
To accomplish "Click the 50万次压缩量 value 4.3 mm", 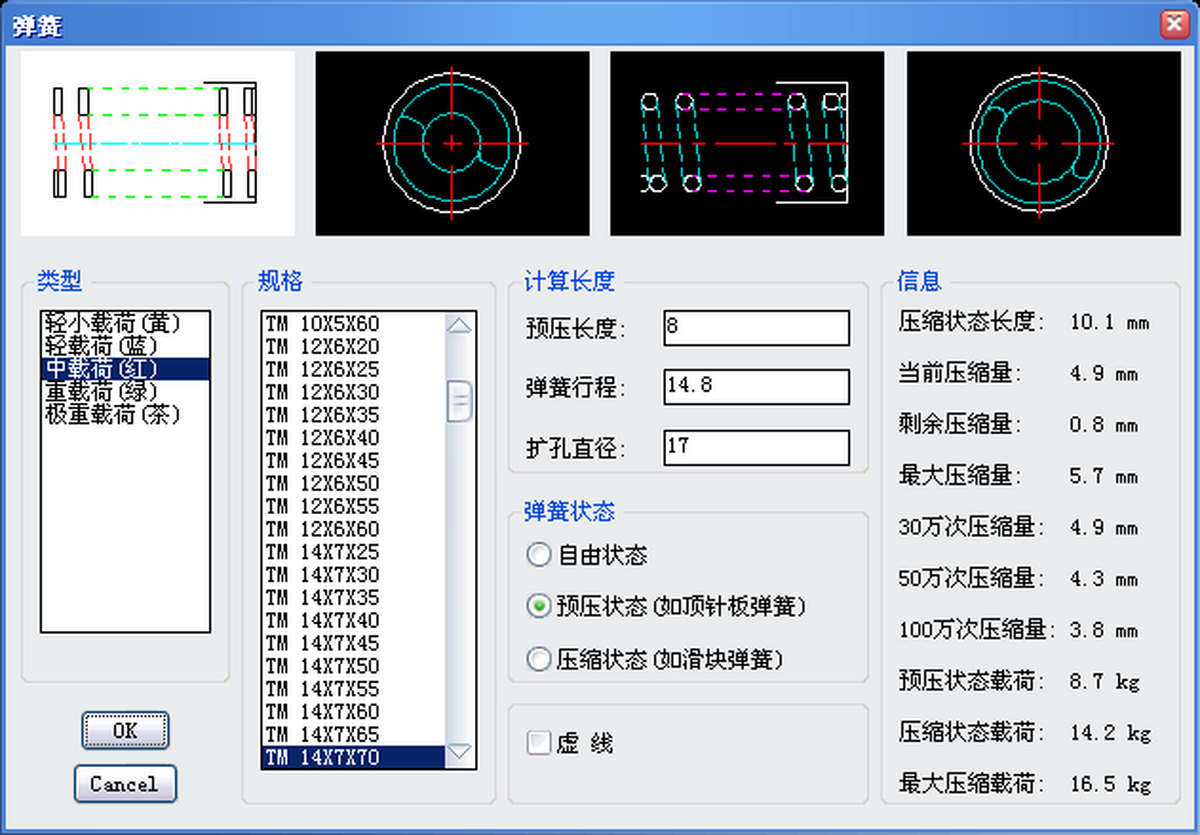I will point(1103,579).
